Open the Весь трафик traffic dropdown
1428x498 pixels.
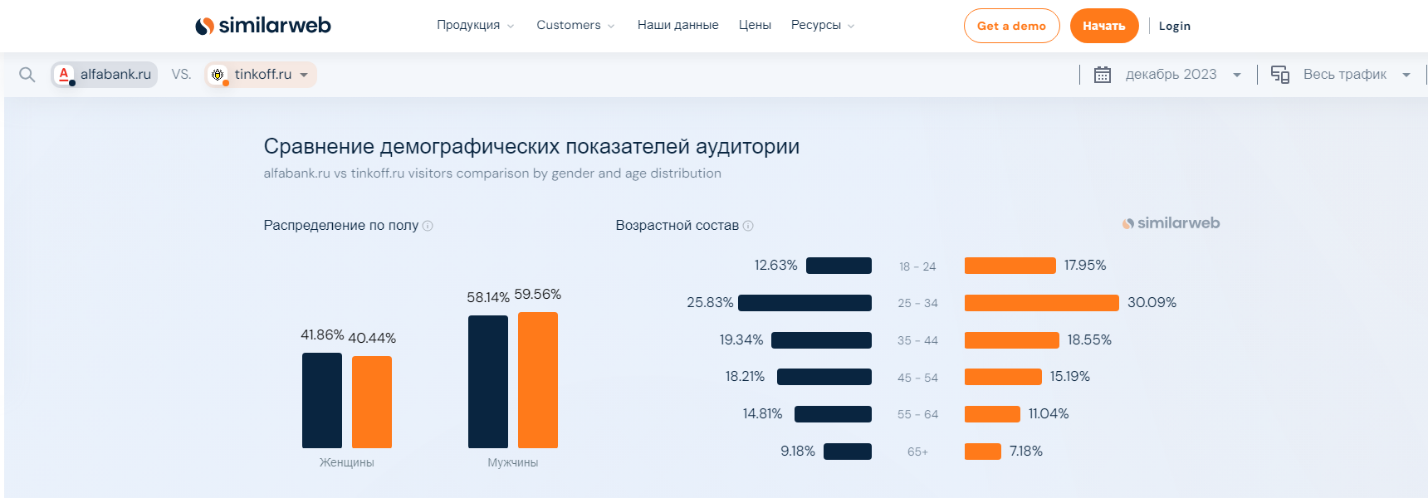point(1406,75)
